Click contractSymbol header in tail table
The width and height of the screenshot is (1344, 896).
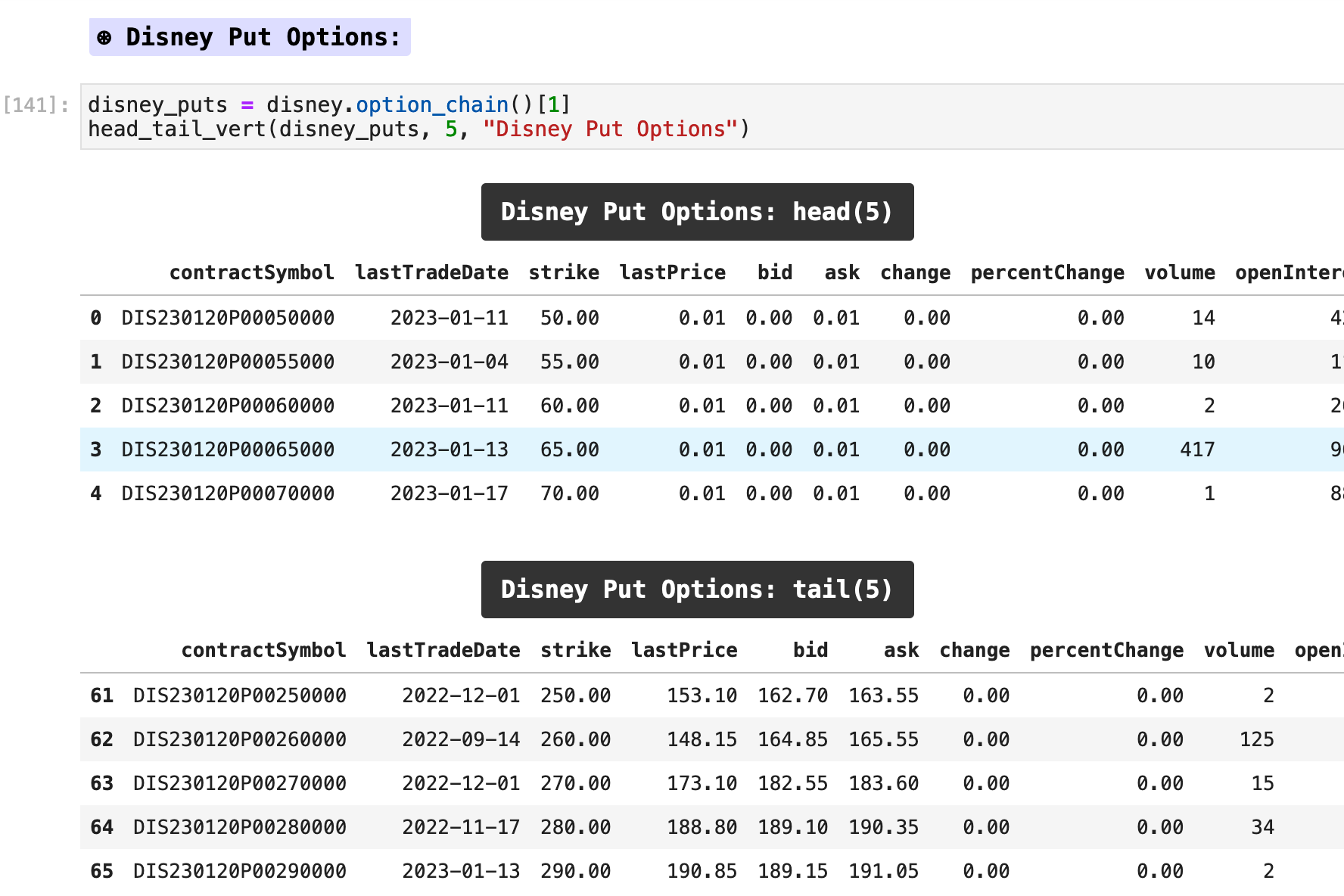[263, 650]
